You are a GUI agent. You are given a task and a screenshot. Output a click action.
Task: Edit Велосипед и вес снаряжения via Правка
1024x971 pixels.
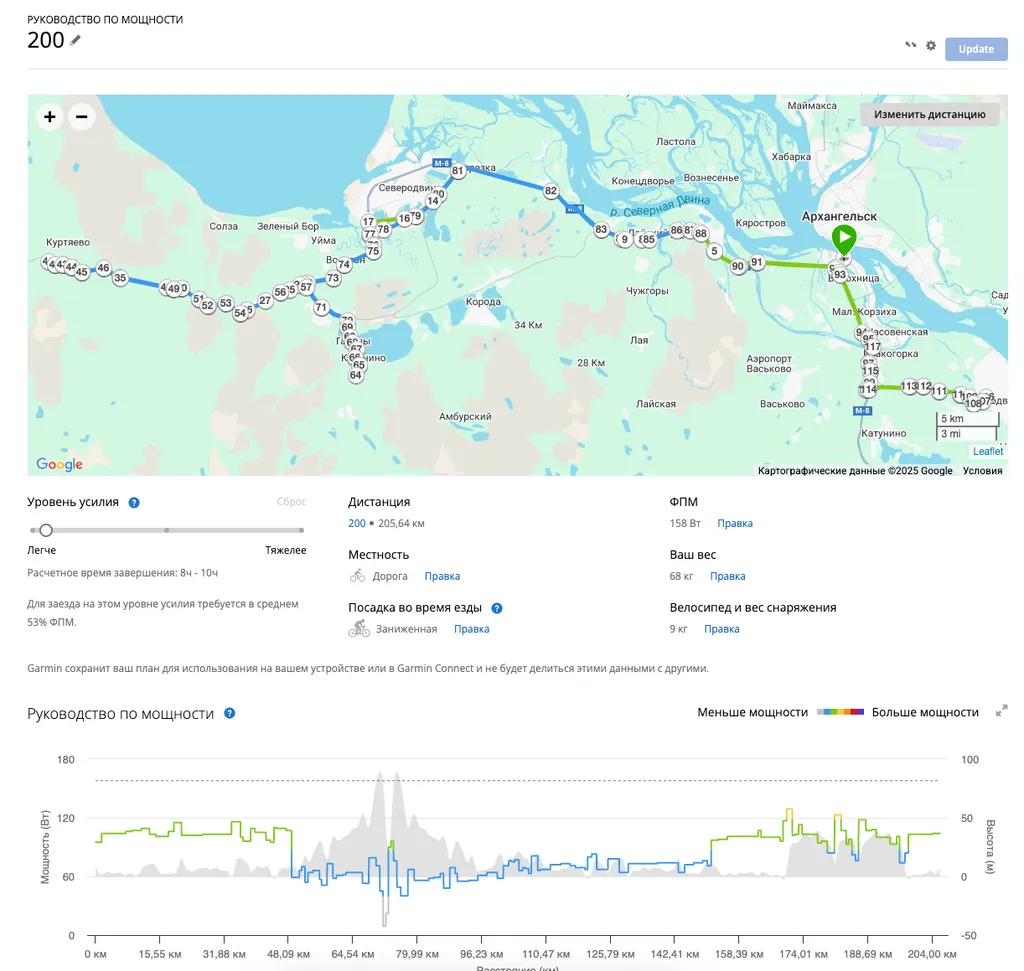(x=721, y=629)
